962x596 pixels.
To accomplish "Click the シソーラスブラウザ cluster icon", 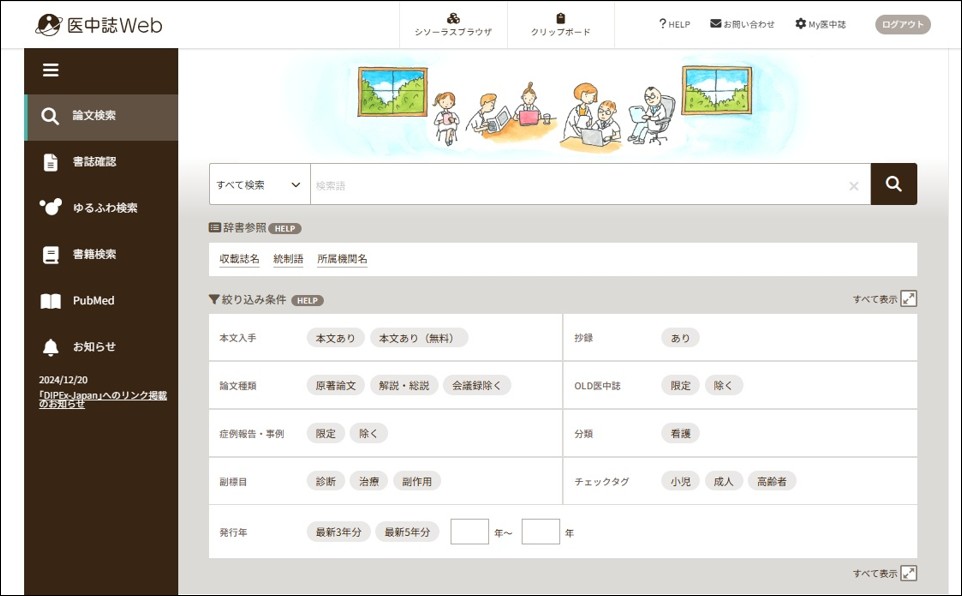I will (x=453, y=18).
